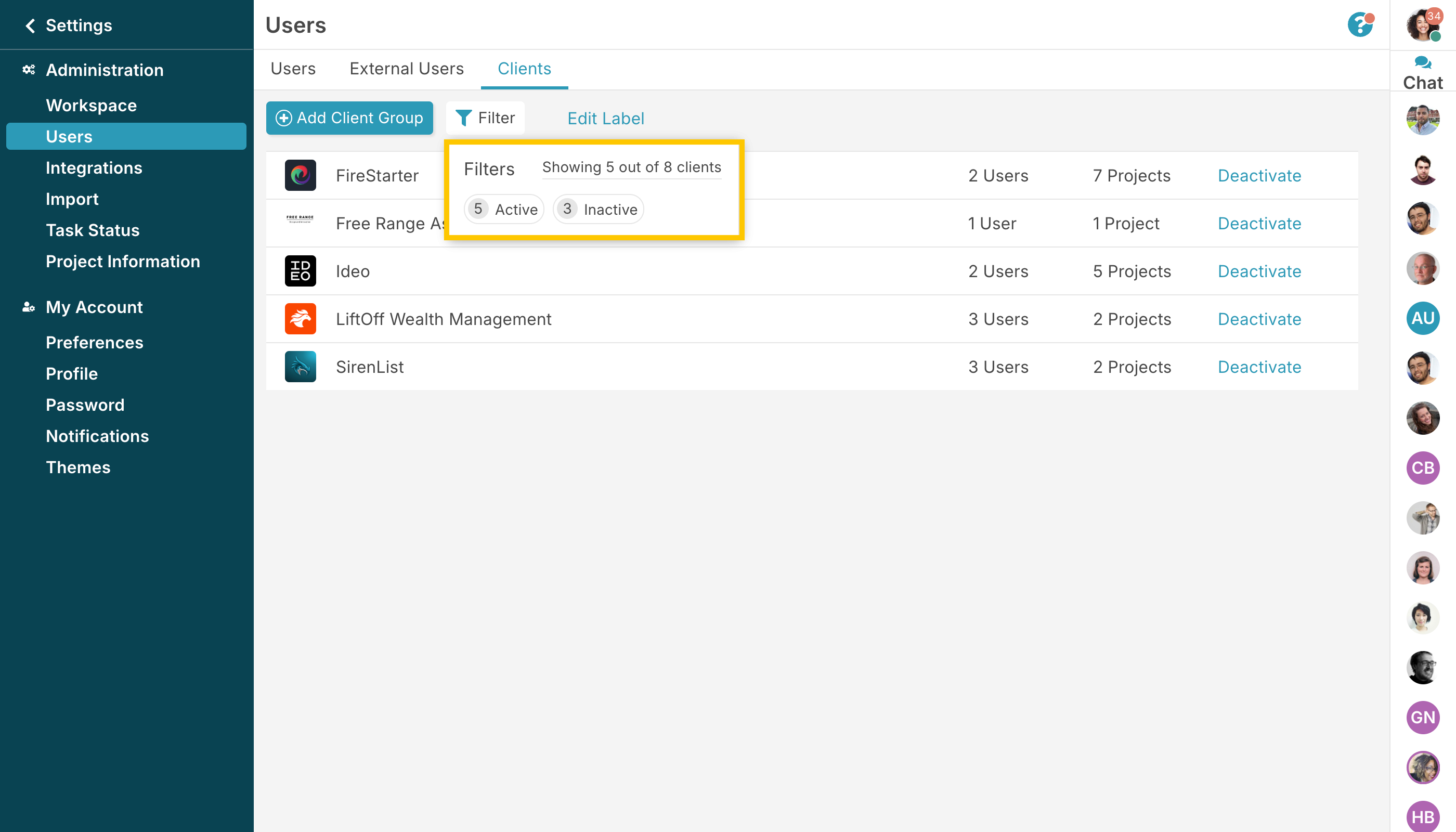
Task: Open Integrations in the sidebar
Action: (94, 168)
